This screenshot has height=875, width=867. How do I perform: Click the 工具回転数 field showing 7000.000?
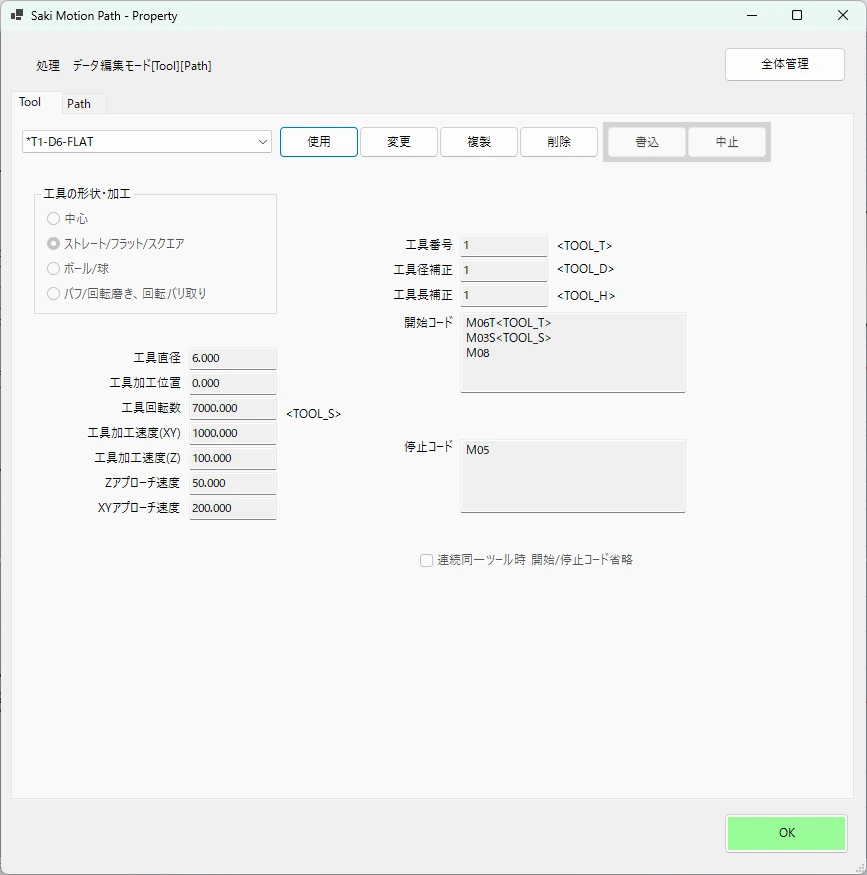pos(233,408)
